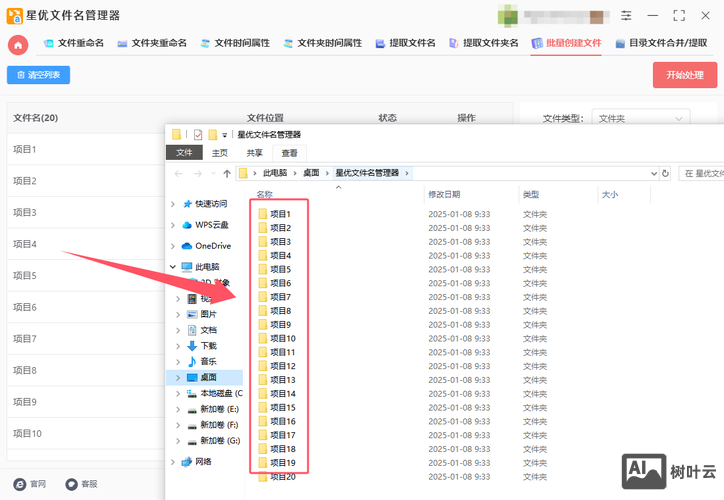This screenshot has height=500, width=724.
Task: Switch to 文件夹时间属性 tab
Action: coord(323,43)
